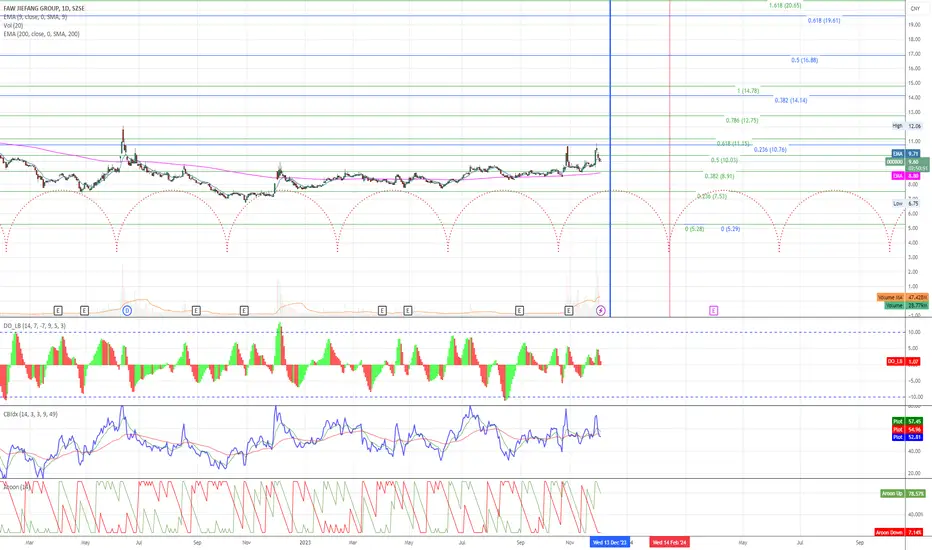The width and height of the screenshot is (932, 550).
Task: Click the Fib label 0.618 (19.61)
Action: coord(824,20)
